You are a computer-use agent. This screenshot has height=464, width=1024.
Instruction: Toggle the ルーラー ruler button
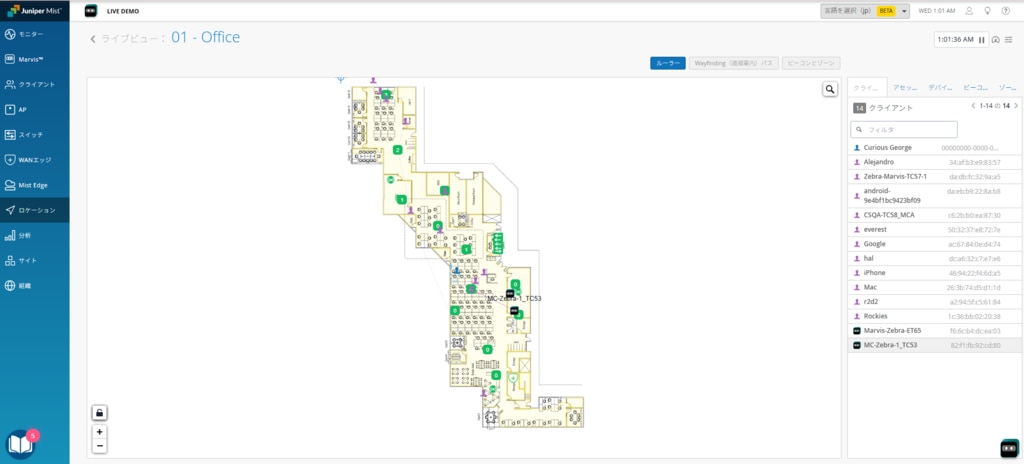coord(667,63)
